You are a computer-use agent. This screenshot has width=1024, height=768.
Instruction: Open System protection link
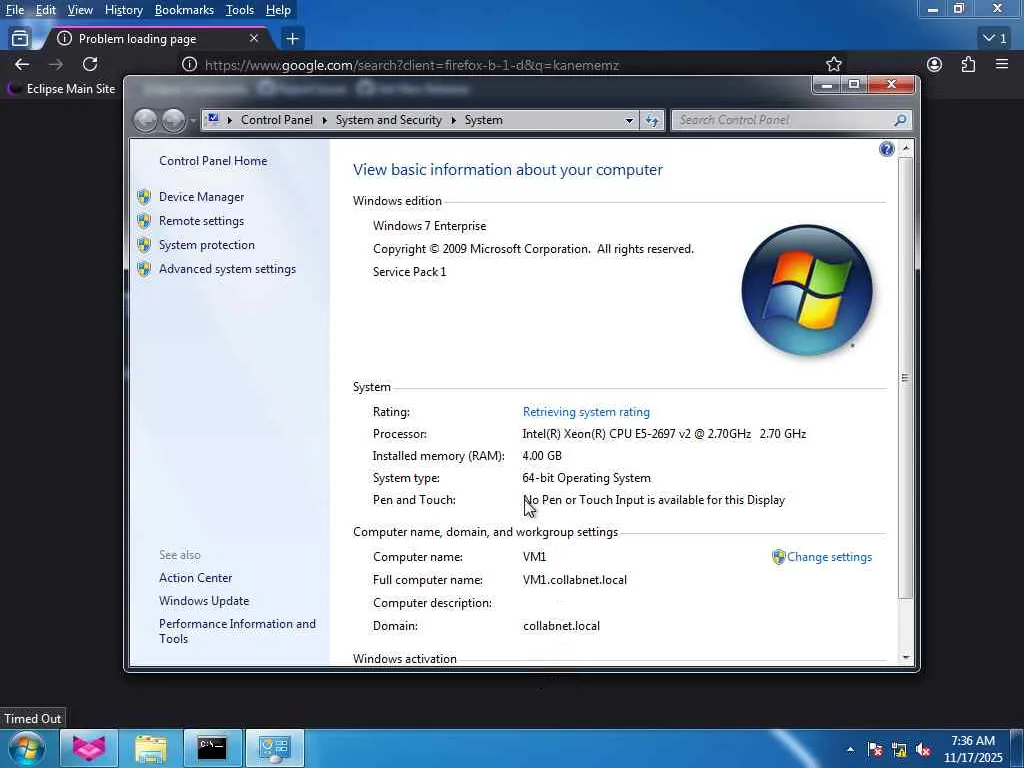[206, 245]
